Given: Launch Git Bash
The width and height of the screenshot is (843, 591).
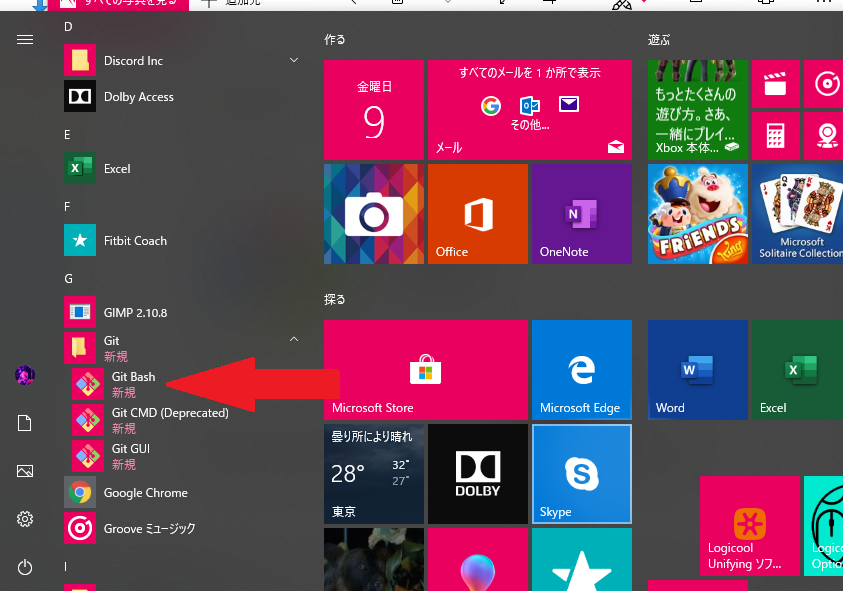Looking at the screenshot, I should click(x=185, y=384).
